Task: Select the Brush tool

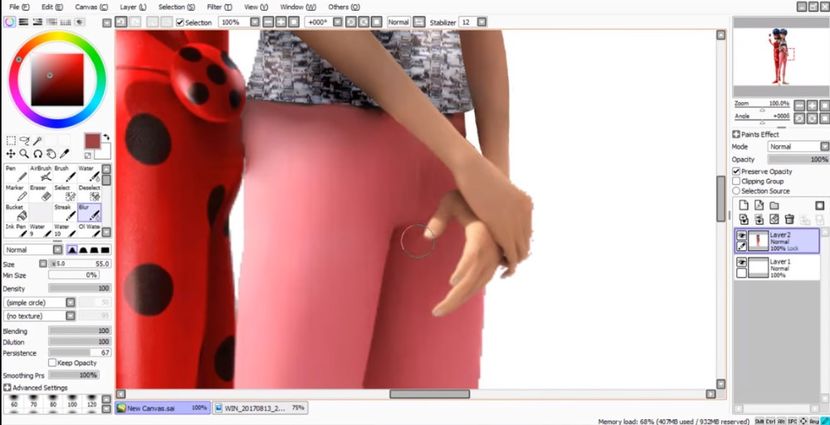Action: (65, 174)
